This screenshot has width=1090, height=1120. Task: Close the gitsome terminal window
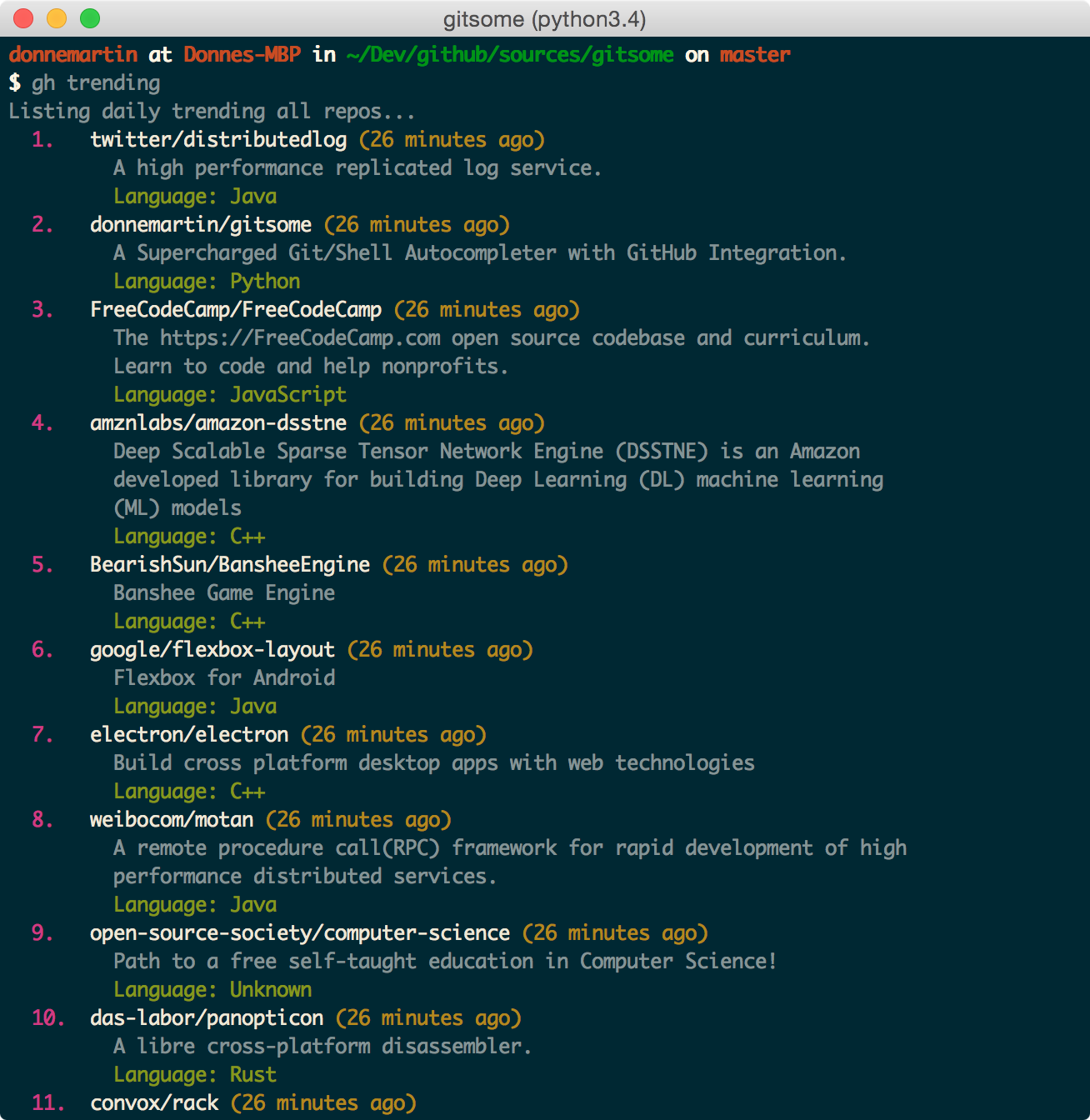[x=23, y=18]
